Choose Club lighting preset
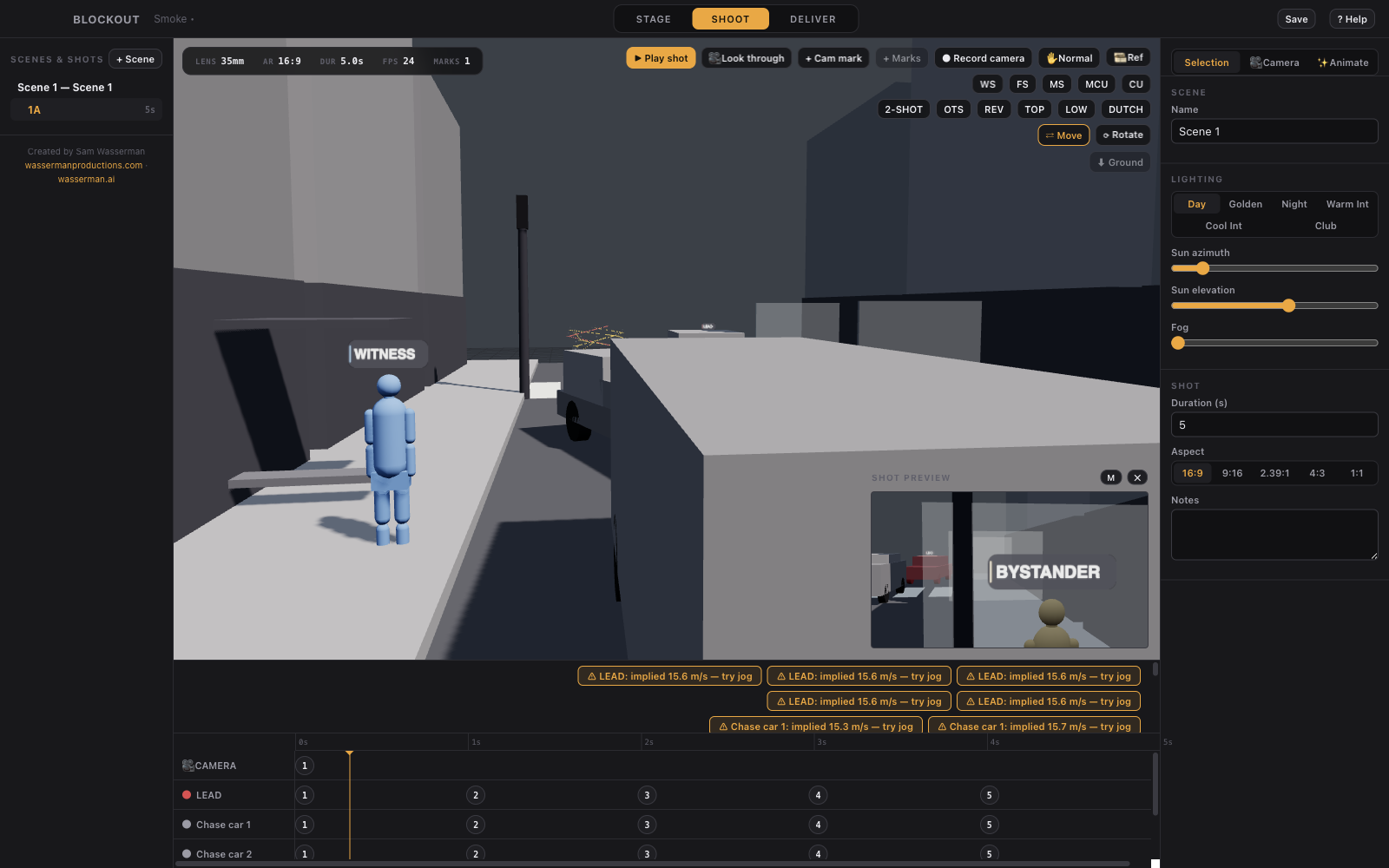Screen dimensions: 1389x868 (1326, 226)
